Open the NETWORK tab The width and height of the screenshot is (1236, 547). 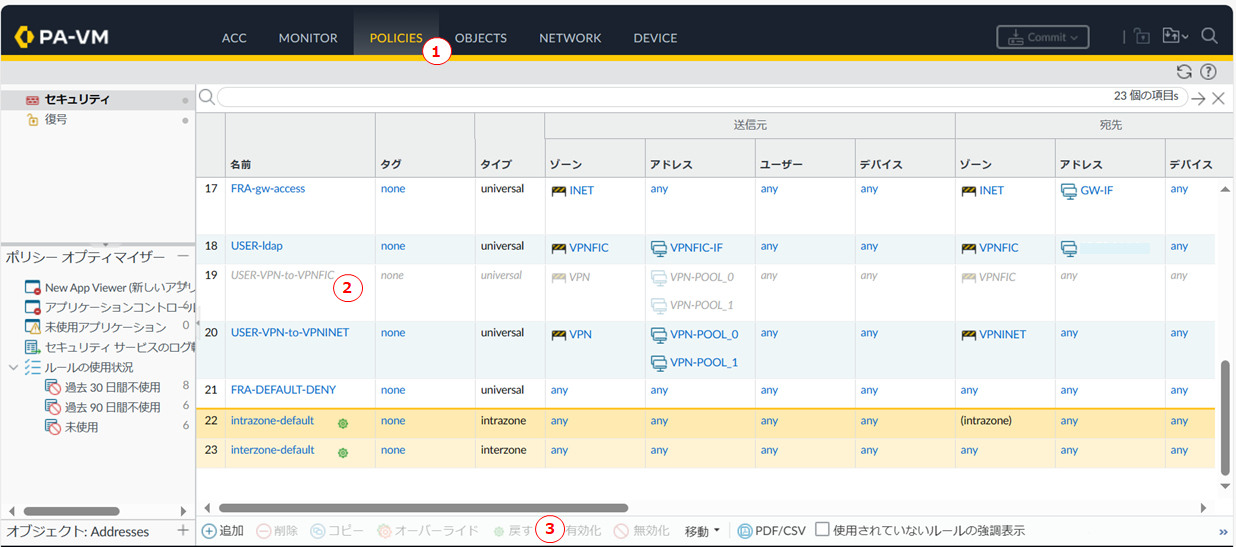[570, 38]
